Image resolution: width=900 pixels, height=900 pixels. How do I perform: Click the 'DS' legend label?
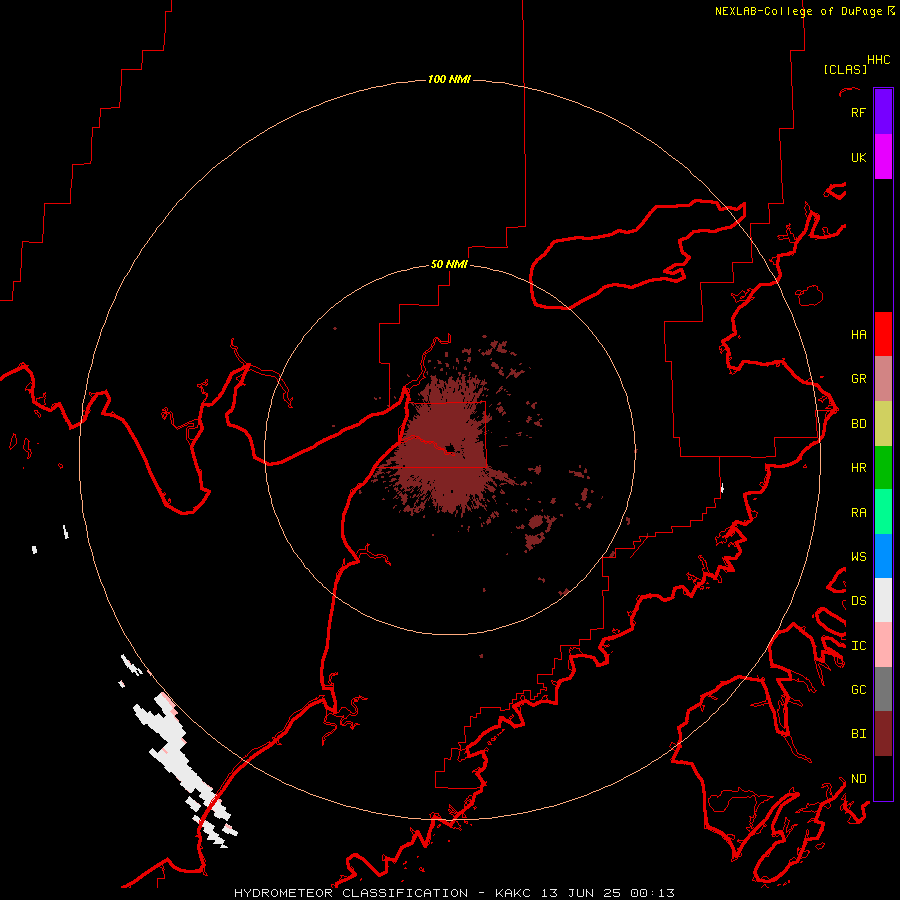pos(858,600)
